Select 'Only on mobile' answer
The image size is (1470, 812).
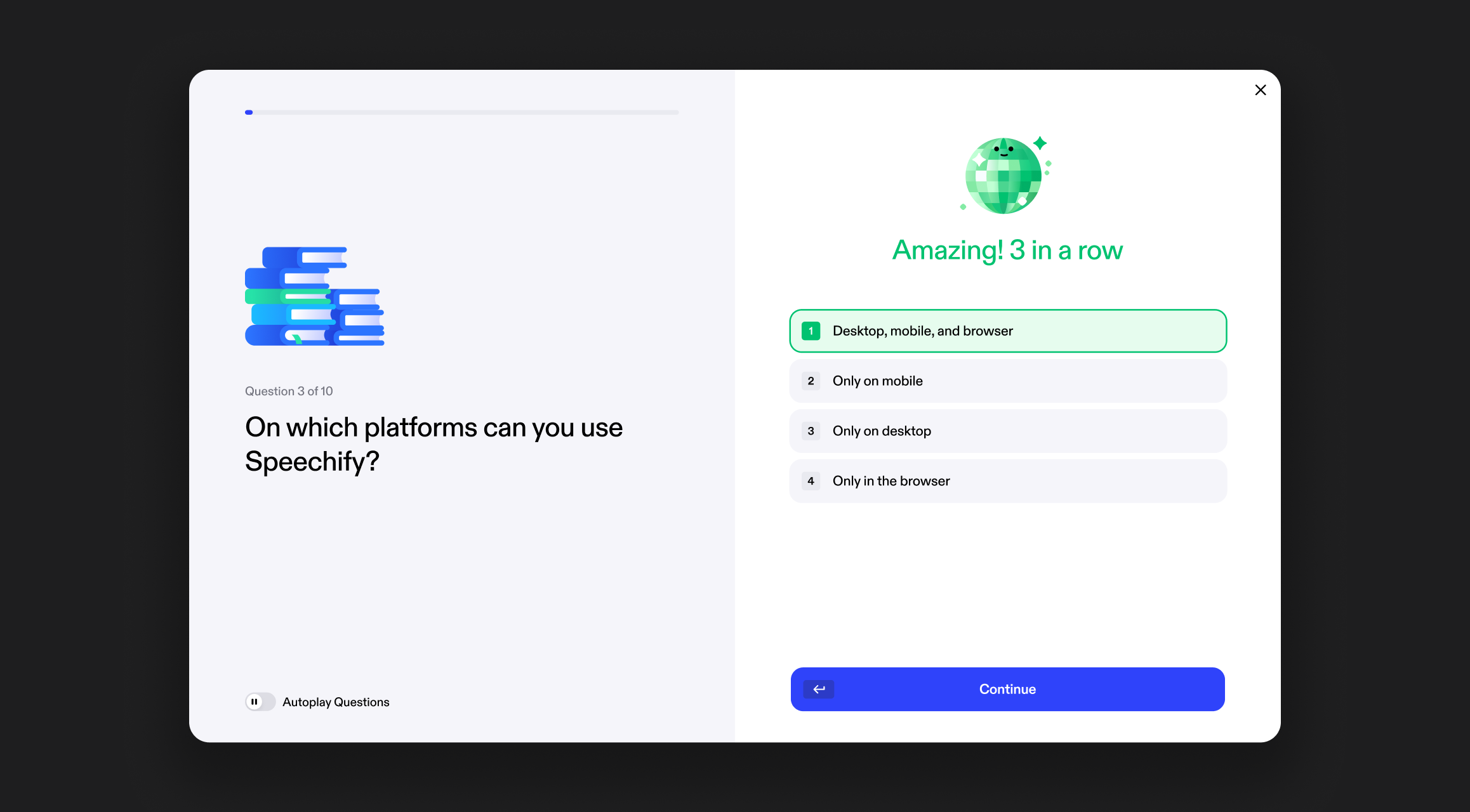click(1008, 381)
